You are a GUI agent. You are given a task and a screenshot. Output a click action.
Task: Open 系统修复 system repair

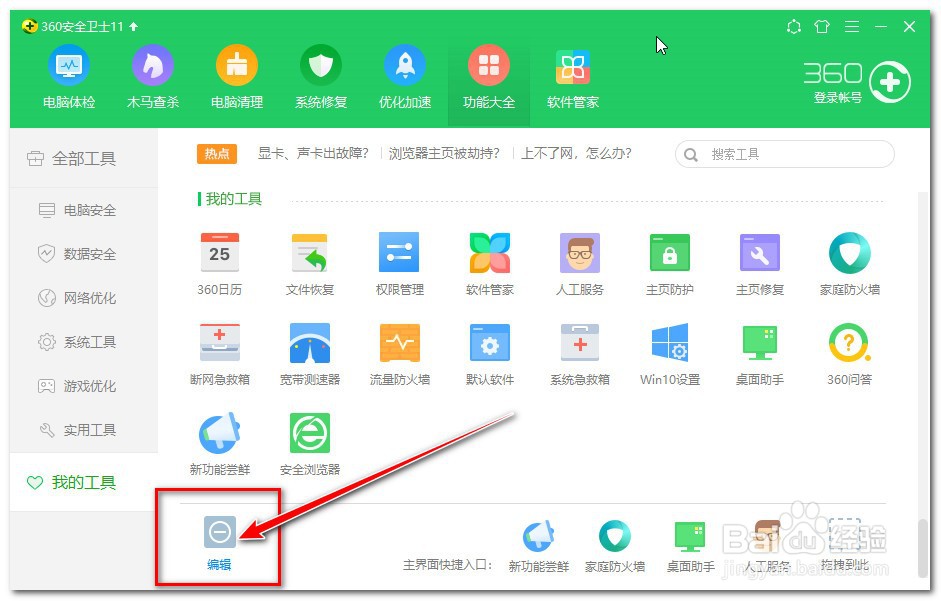tap(321, 77)
